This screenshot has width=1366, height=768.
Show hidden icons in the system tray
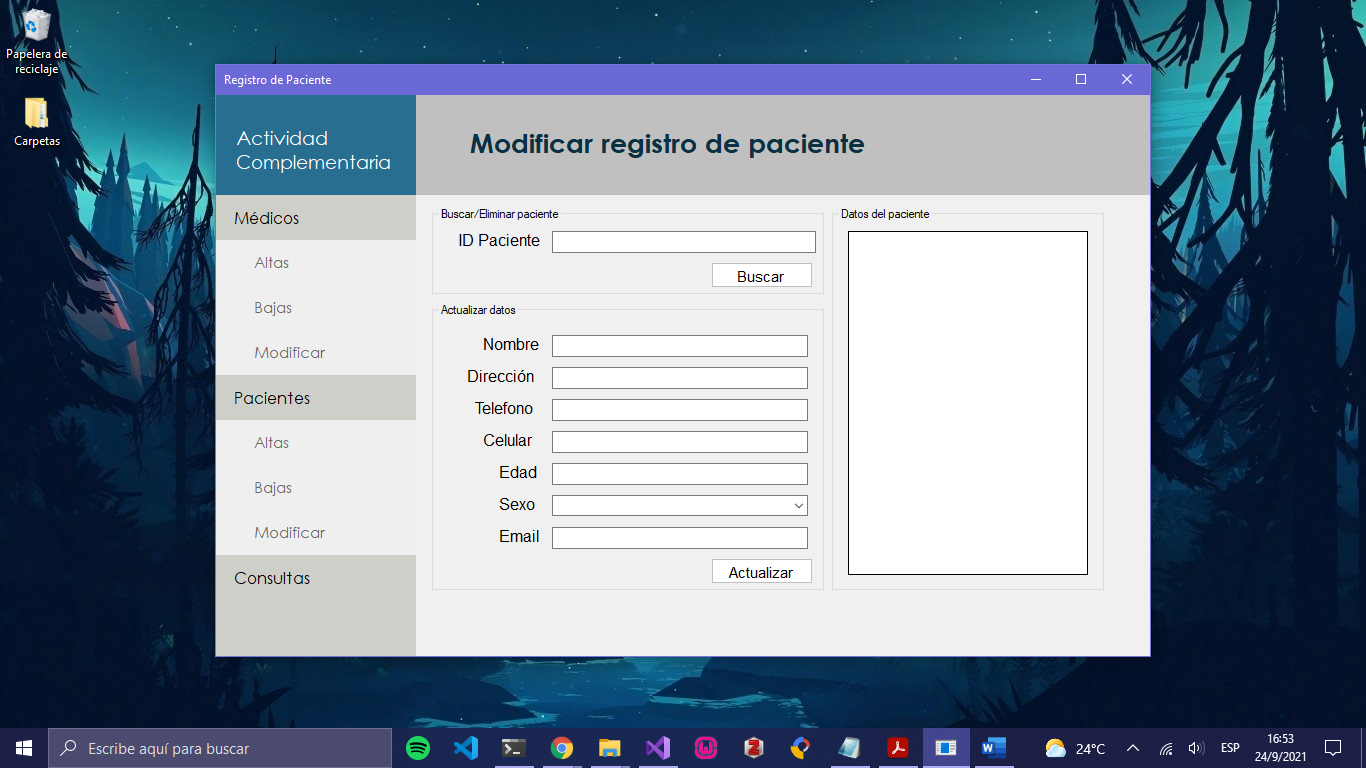[x=1133, y=747]
